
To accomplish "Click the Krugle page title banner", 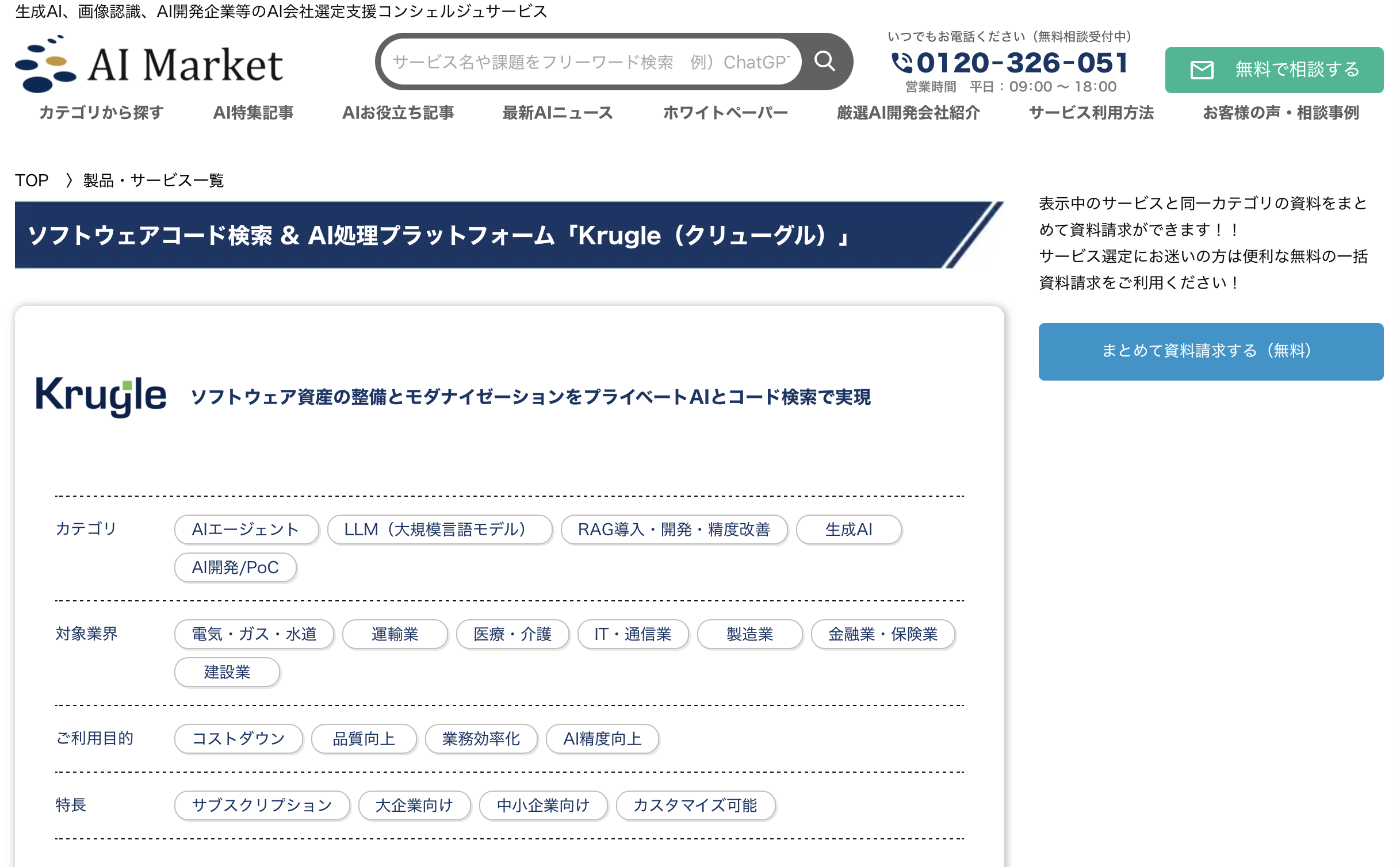I will 508,235.
